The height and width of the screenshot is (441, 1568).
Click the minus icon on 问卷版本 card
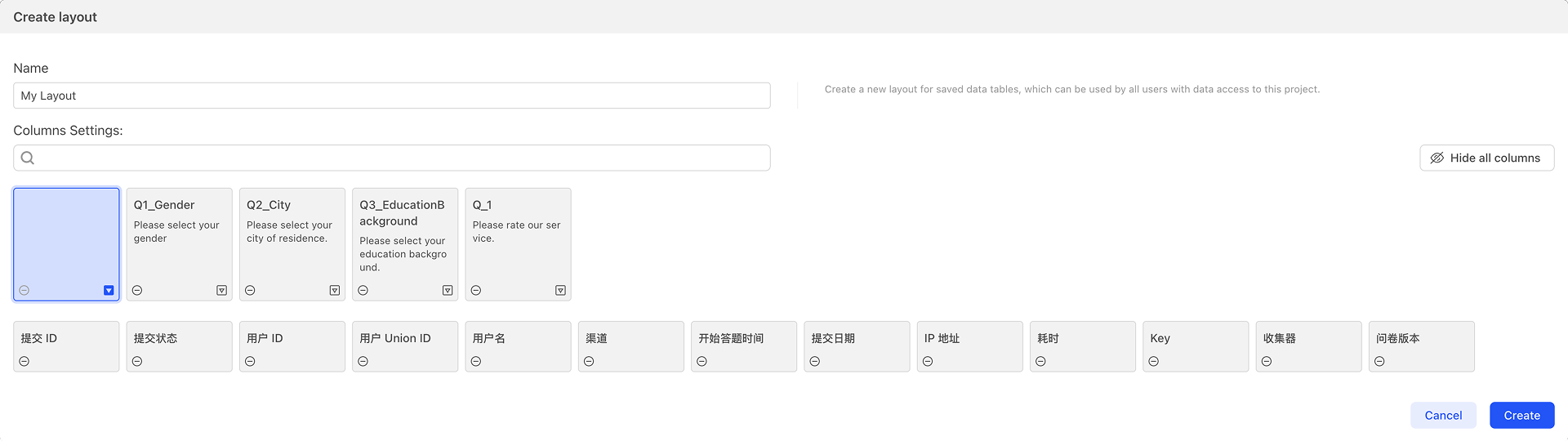[x=1379, y=362]
